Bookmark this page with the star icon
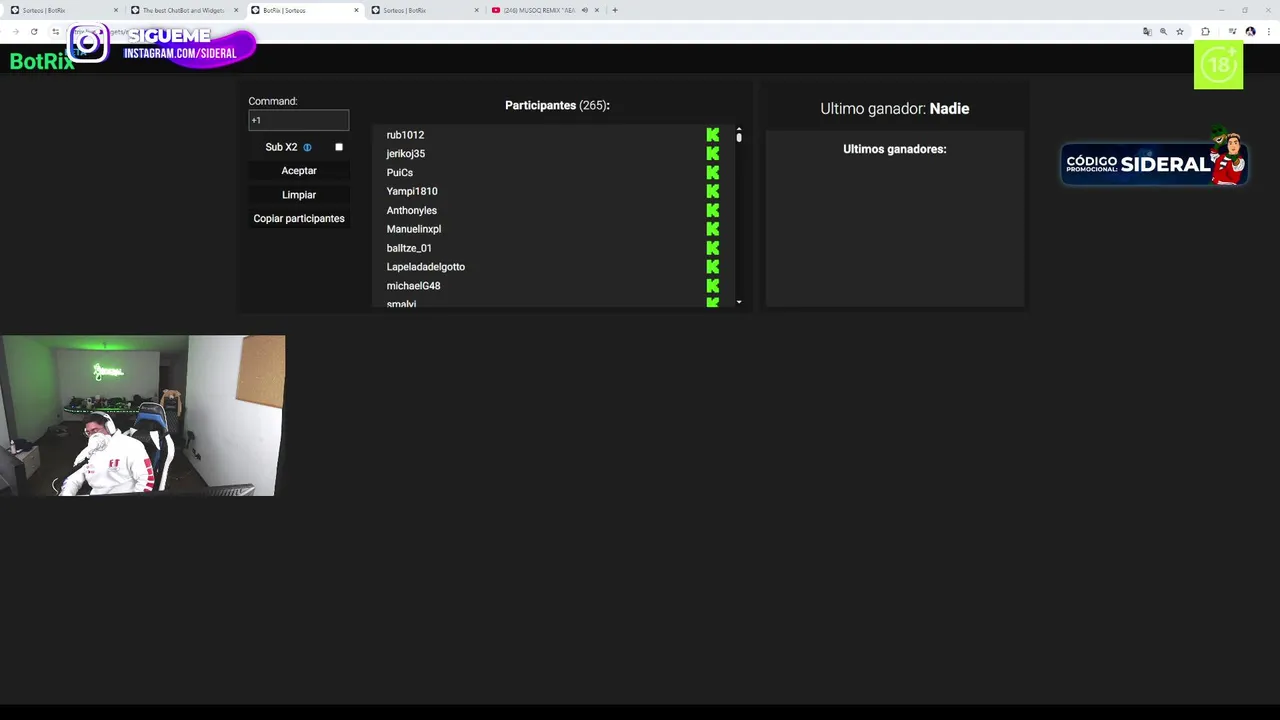 1180,32
